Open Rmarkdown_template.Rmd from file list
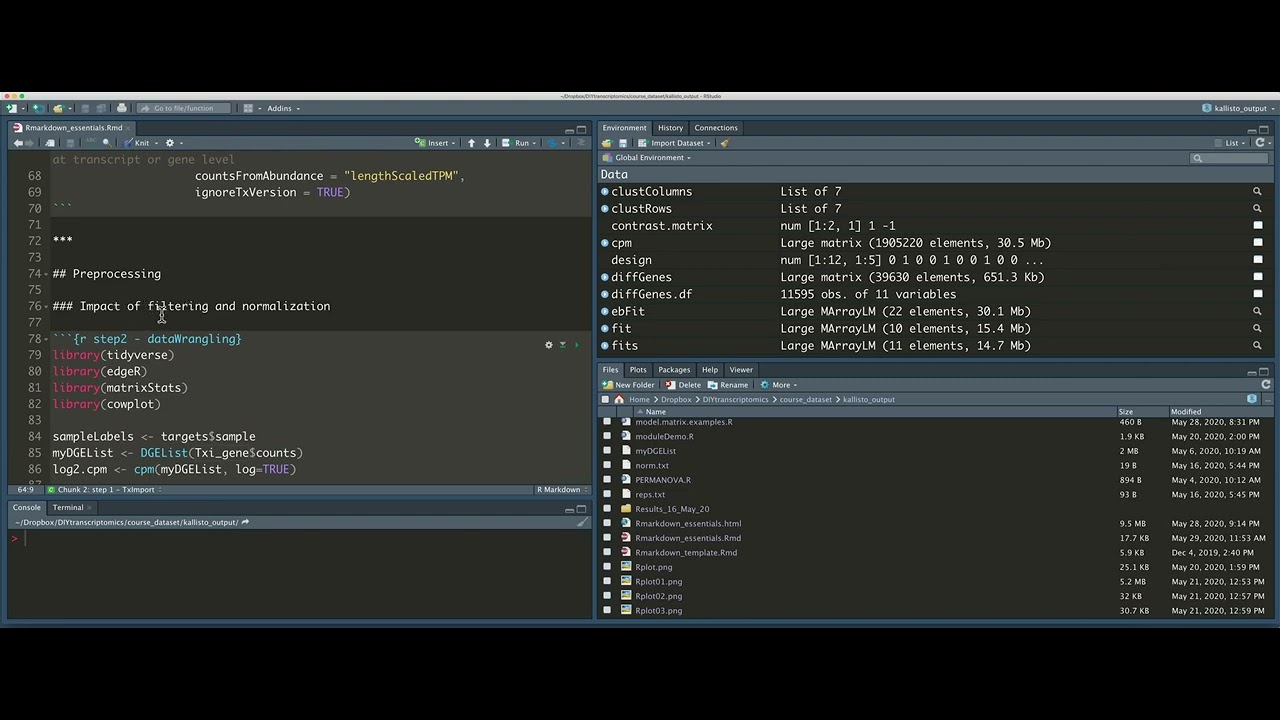1280x720 pixels. click(686, 553)
